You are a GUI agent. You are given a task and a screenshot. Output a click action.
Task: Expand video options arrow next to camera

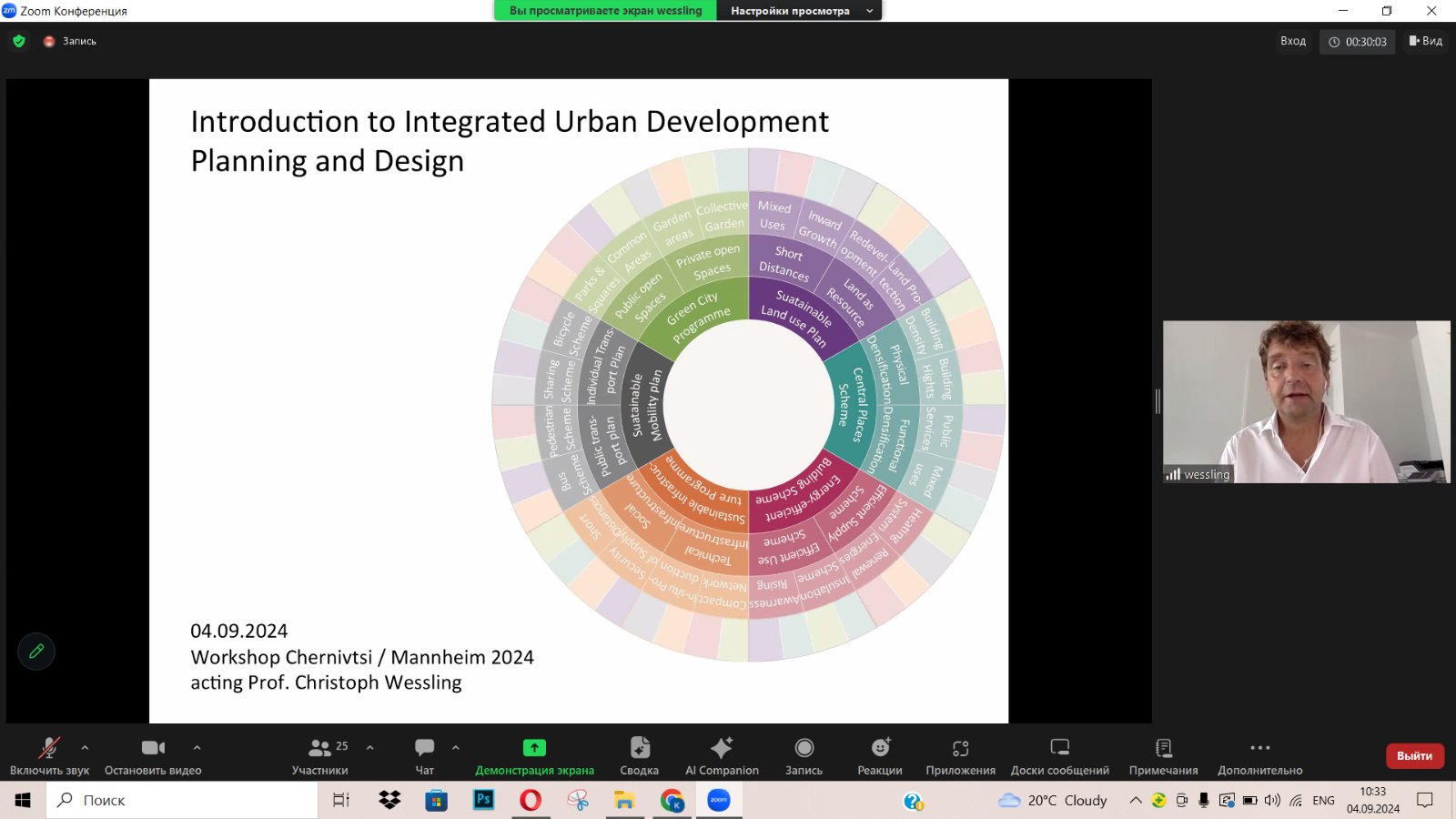click(x=197, y=747)
